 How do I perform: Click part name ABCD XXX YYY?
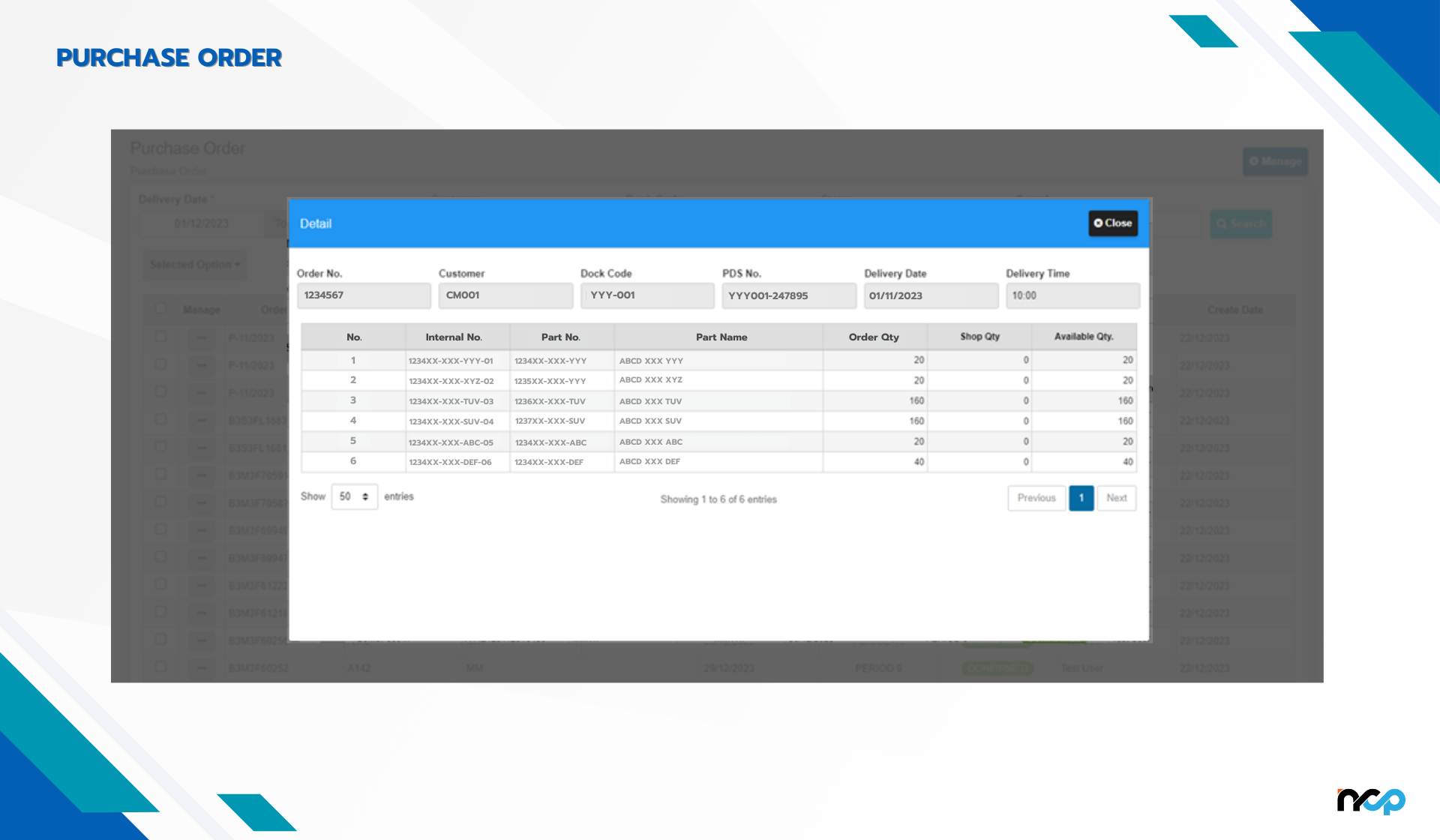click(x=651, y=361)
